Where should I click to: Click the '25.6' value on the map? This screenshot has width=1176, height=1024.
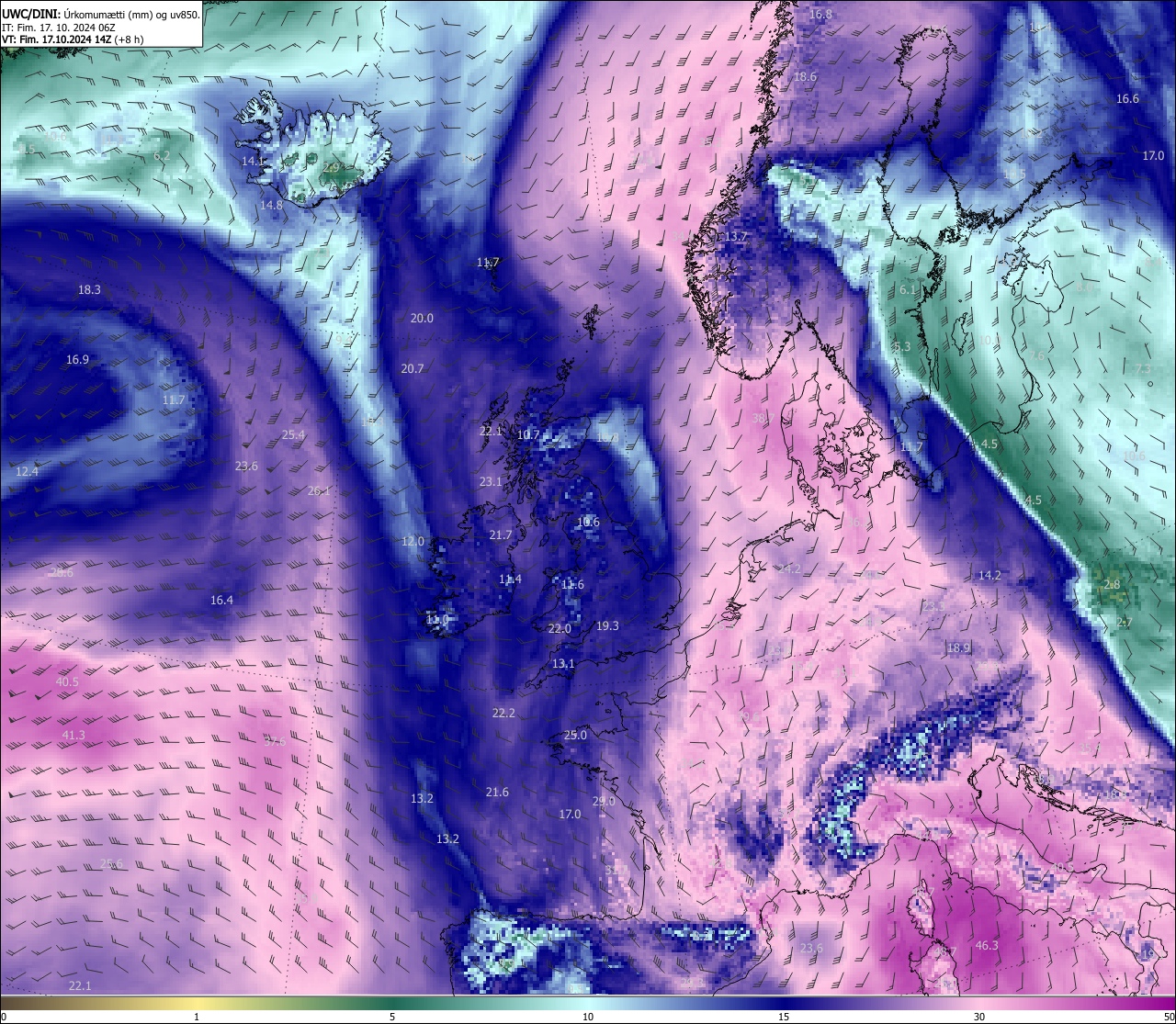coord(111,863)
